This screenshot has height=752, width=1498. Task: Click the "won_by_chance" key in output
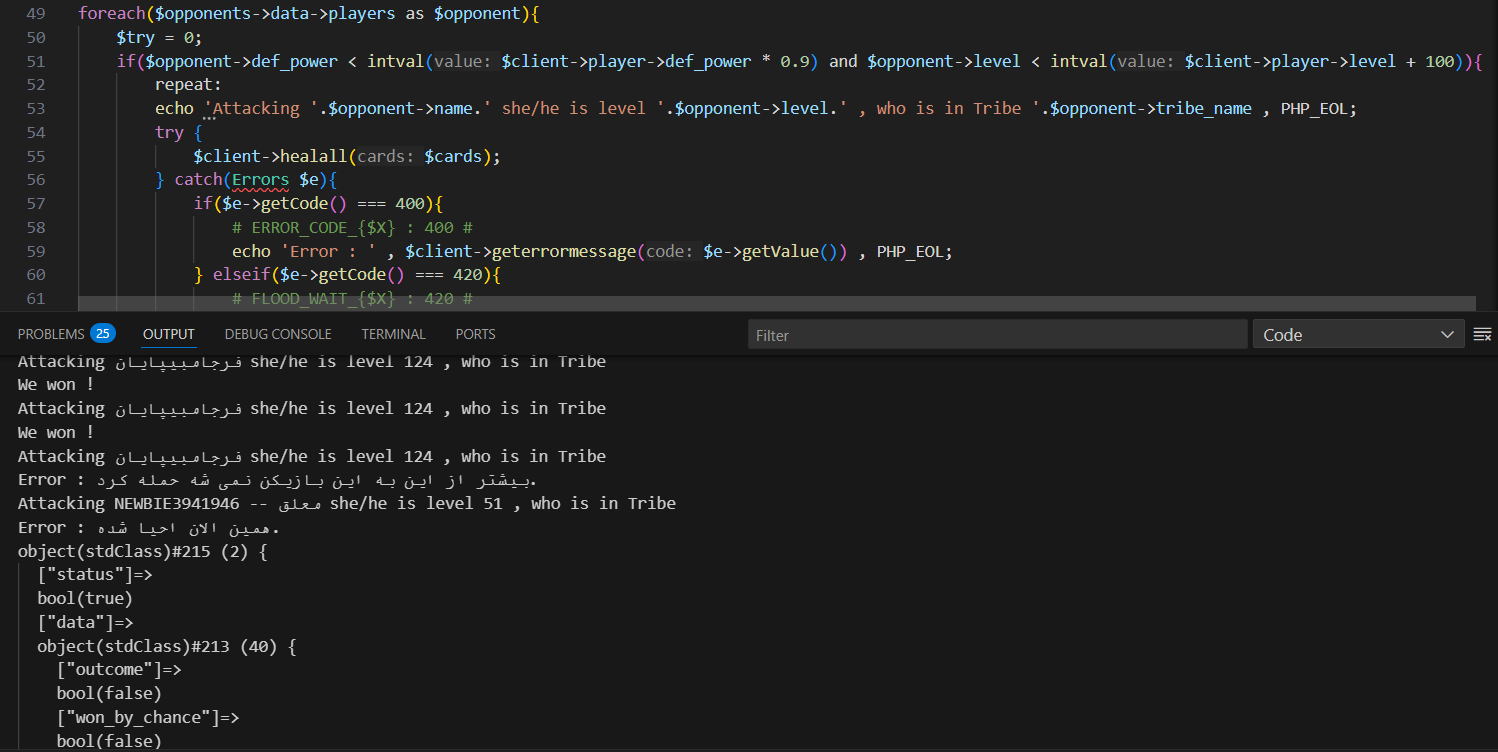[148, 718]
